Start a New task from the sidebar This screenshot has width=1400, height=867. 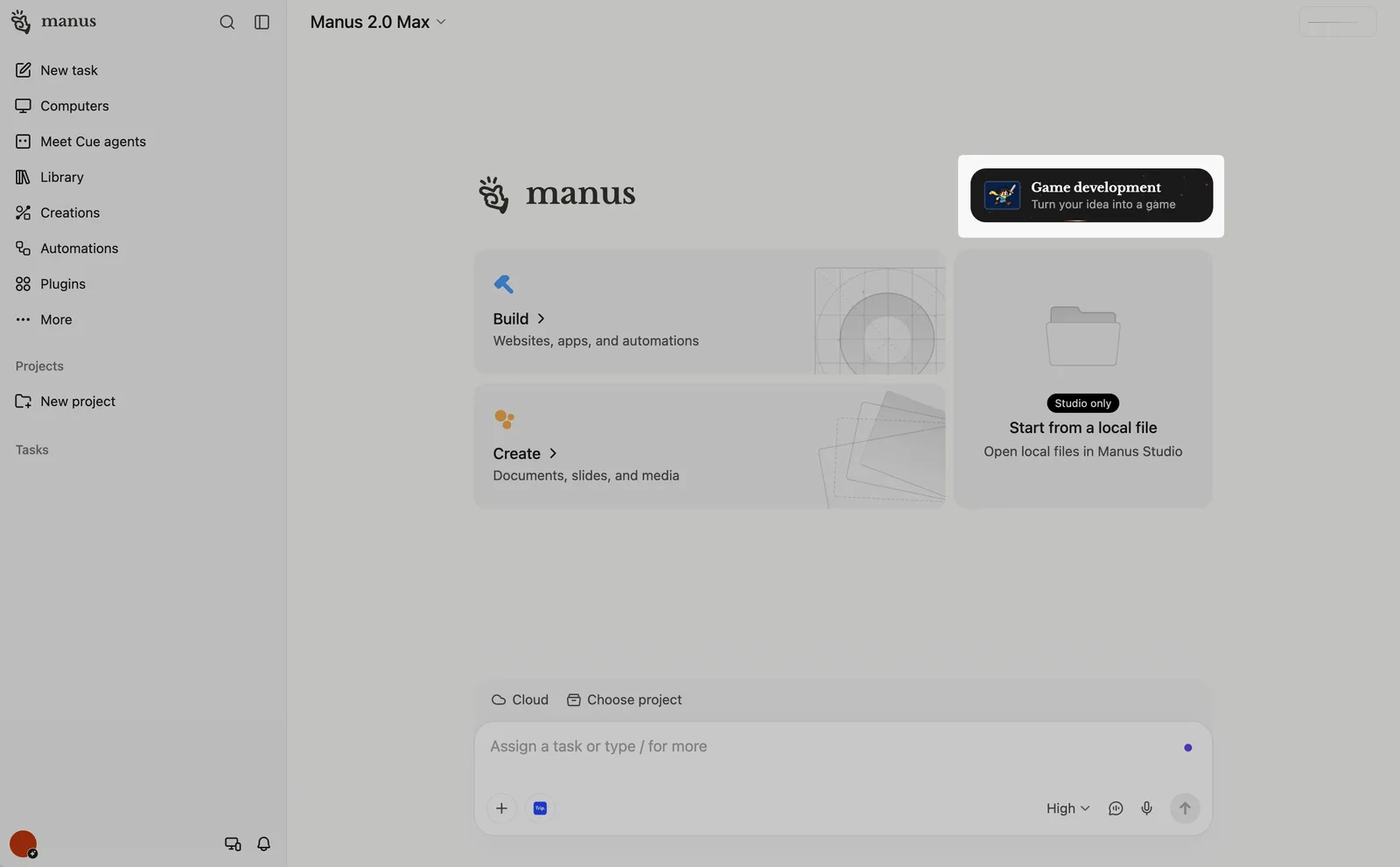pos(143,70)
